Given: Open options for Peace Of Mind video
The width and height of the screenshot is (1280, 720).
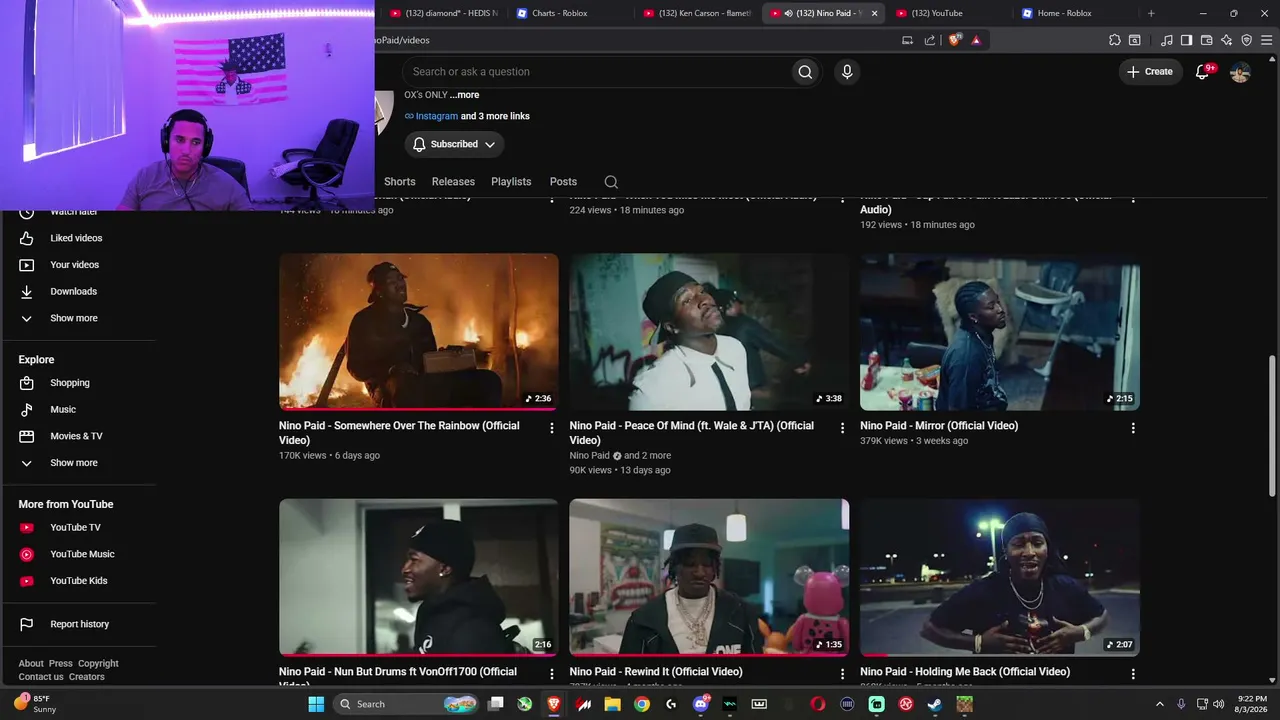Looking at the screenshot, I should (x=842, y=428).
